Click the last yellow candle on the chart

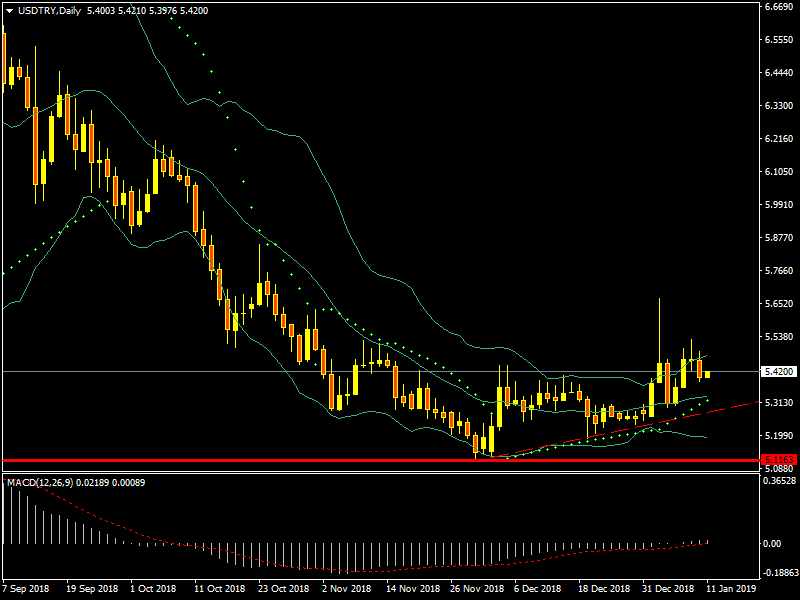707,375
